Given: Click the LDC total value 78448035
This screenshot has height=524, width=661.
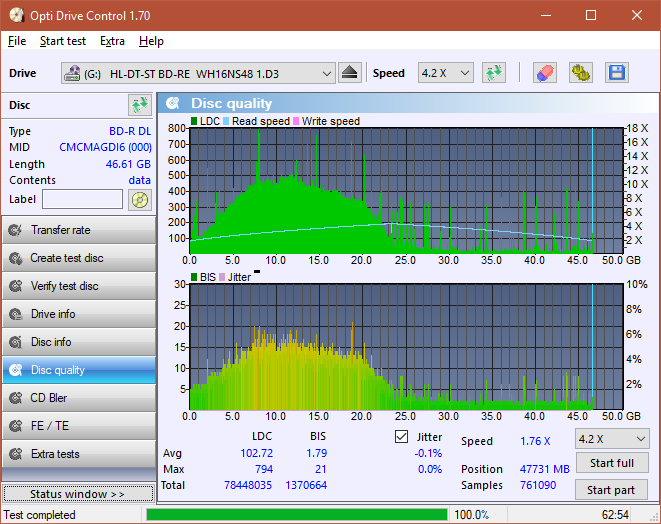Looking at the screenshot, I should coord(248,485).
